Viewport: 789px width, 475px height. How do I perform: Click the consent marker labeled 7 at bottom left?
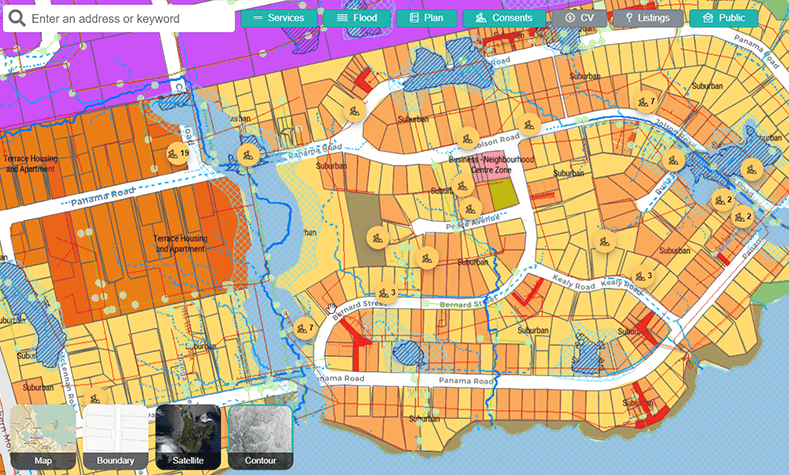[x=302, y=327]
